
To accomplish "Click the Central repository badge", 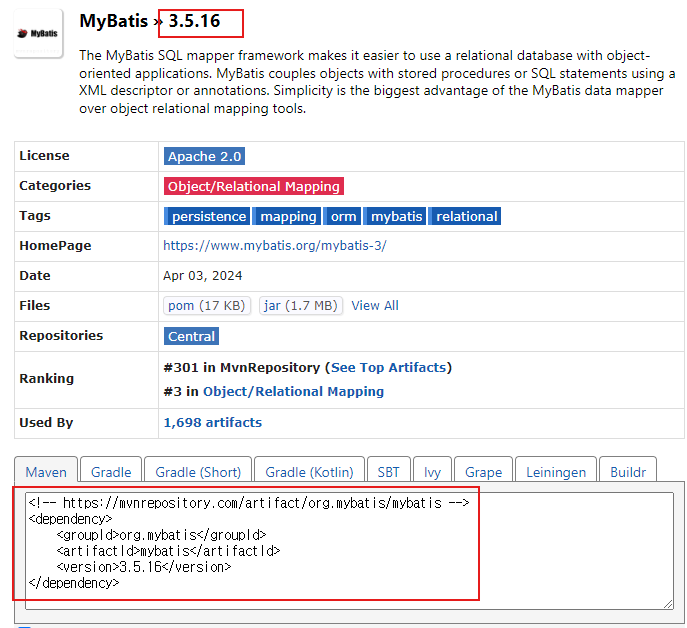I will click(191, 336).
